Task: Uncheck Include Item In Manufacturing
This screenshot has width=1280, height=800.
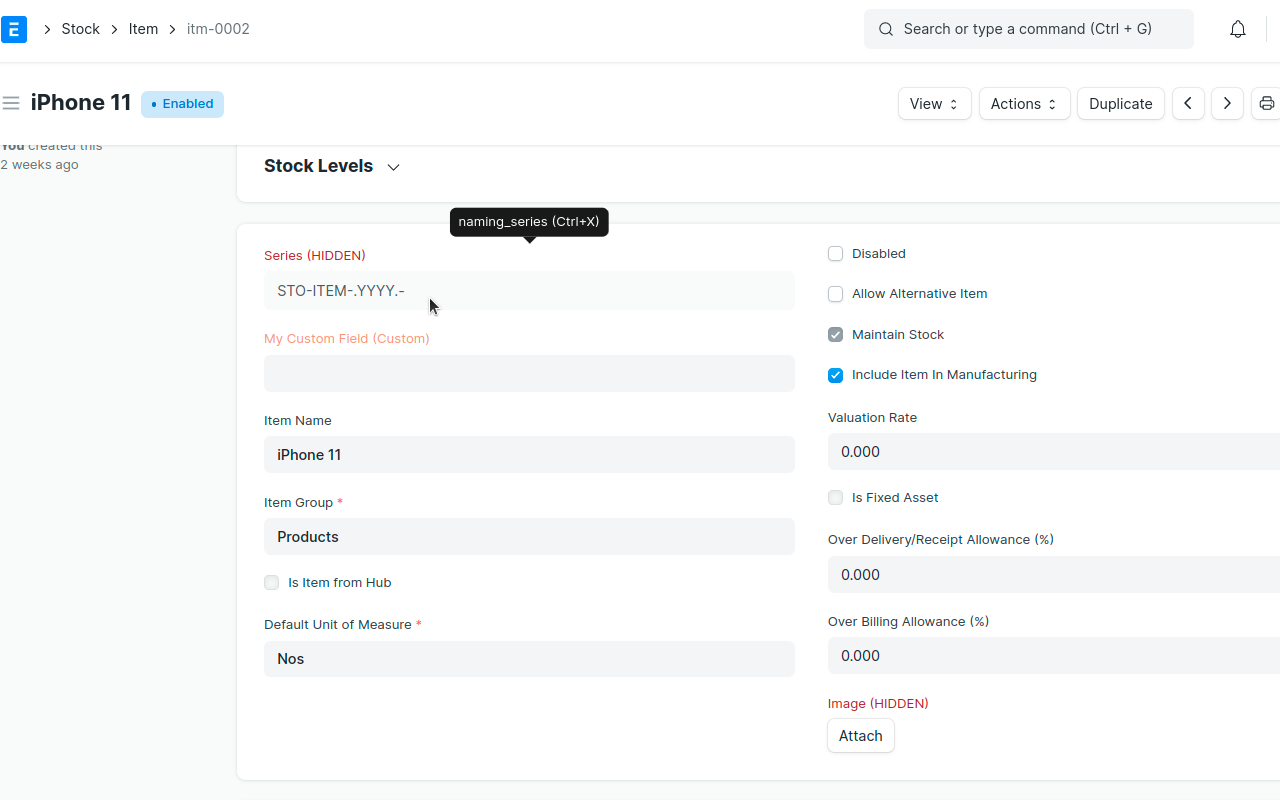Action: (x=835, y=375)
